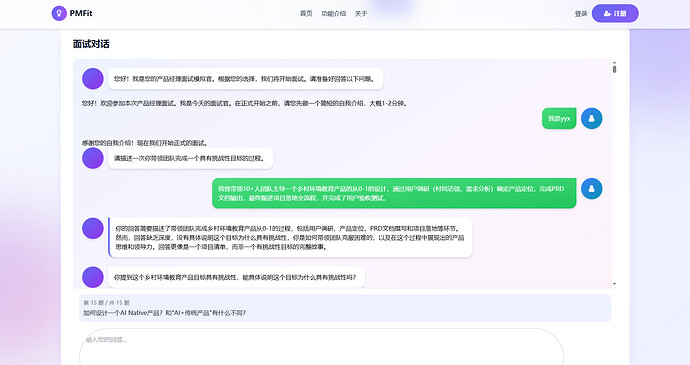This screenshot has height=365, width=690.
Task: Click the 登录 link
Action: click(x=581, y=14)
